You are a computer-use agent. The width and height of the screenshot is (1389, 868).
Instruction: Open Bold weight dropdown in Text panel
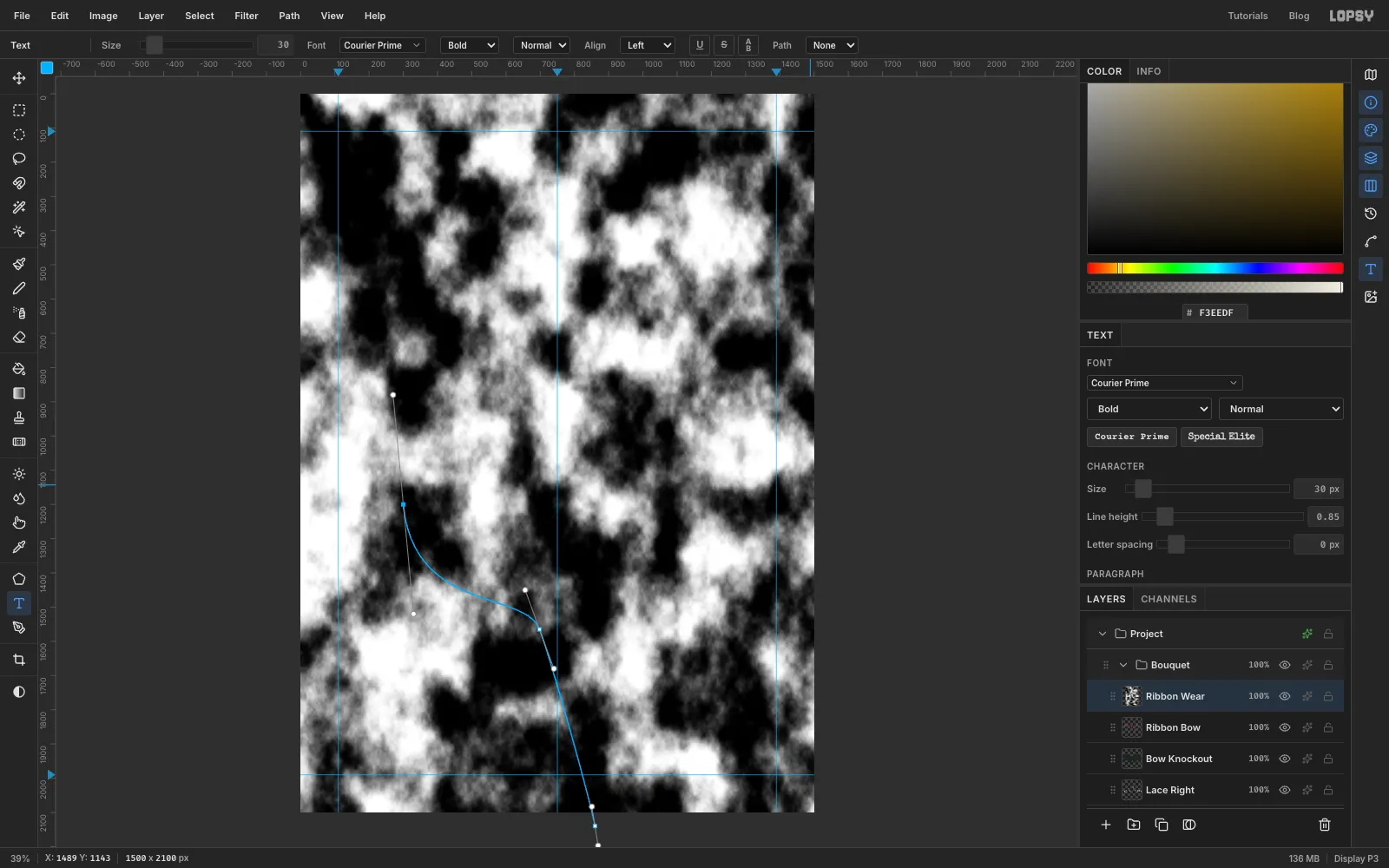[1149, 409]
